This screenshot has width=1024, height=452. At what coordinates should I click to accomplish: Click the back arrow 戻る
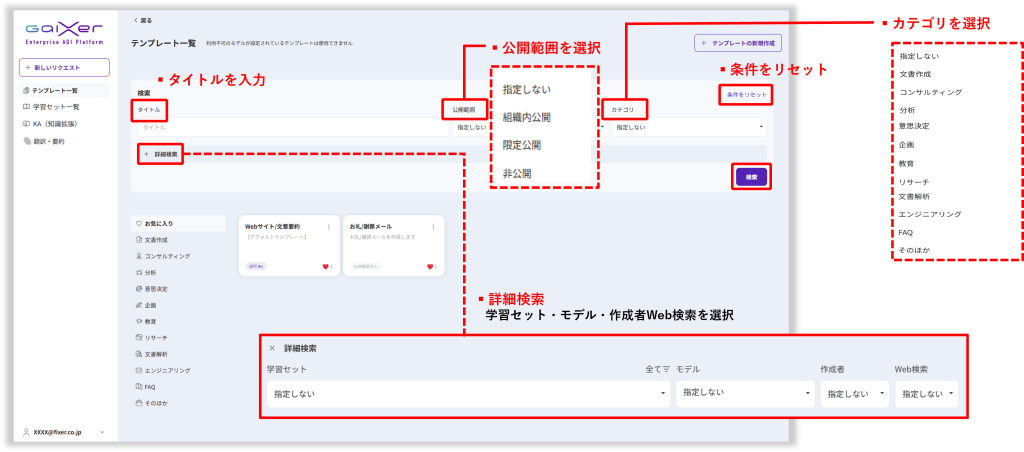click(143, 20)
